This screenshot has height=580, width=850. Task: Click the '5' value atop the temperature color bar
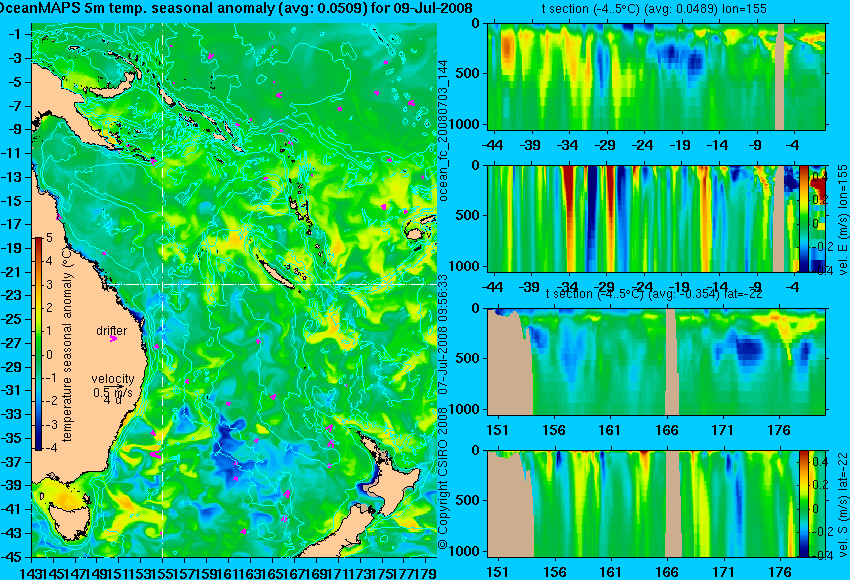click(49, 237)
